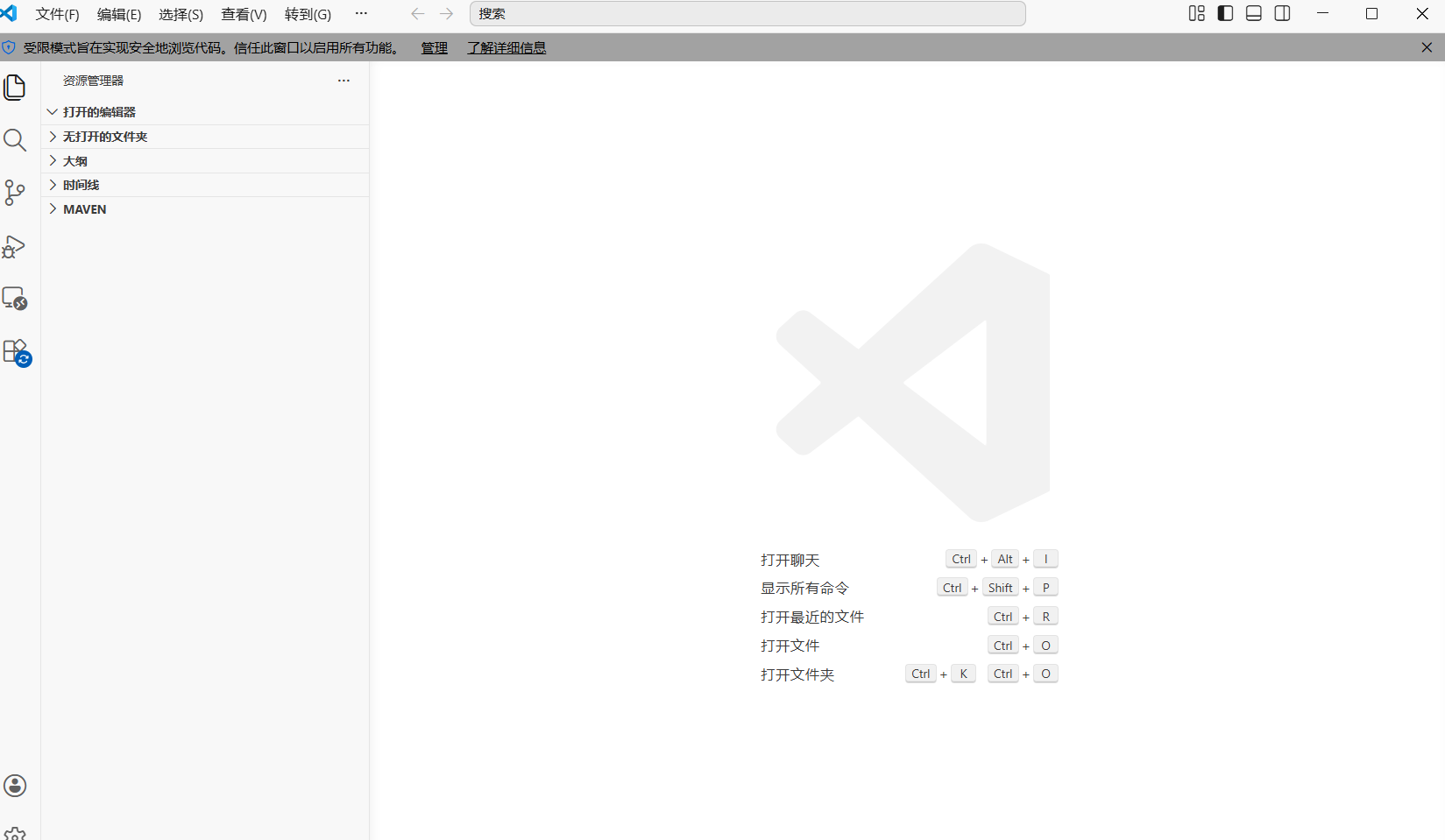The image size is (1445, 840).
Task: Click the 搜索 command center box
Action: click(x=747, y=14)
